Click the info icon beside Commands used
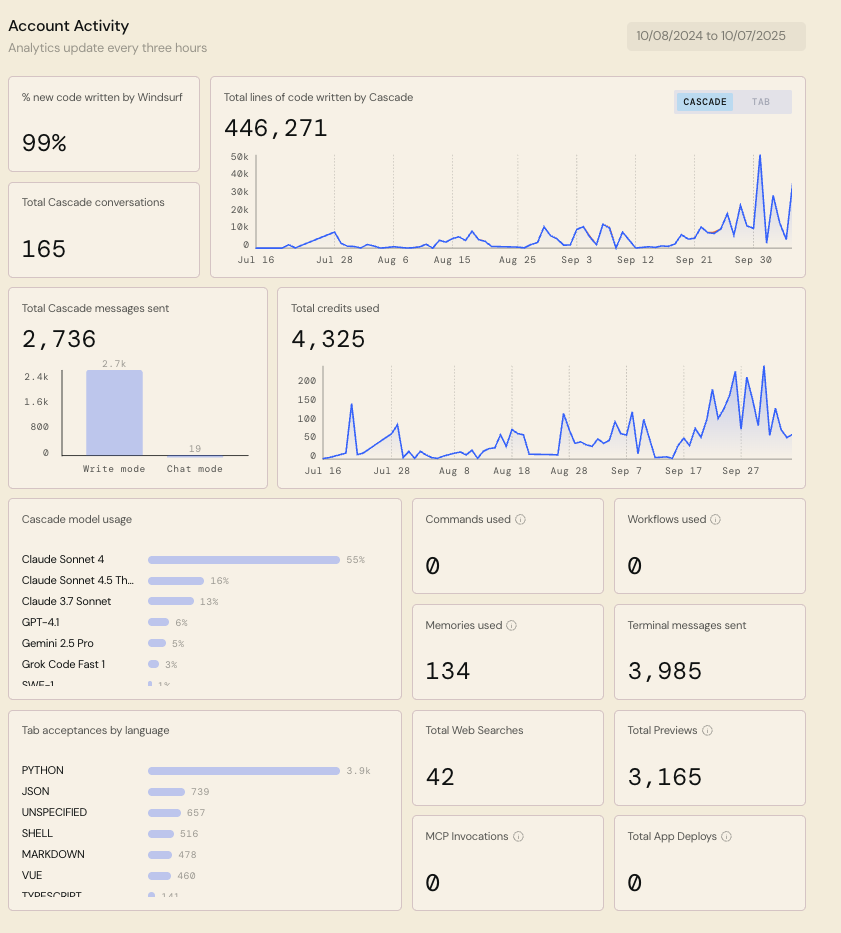The height and width of the screenshot is (933, 841). [x=521, y=520]
